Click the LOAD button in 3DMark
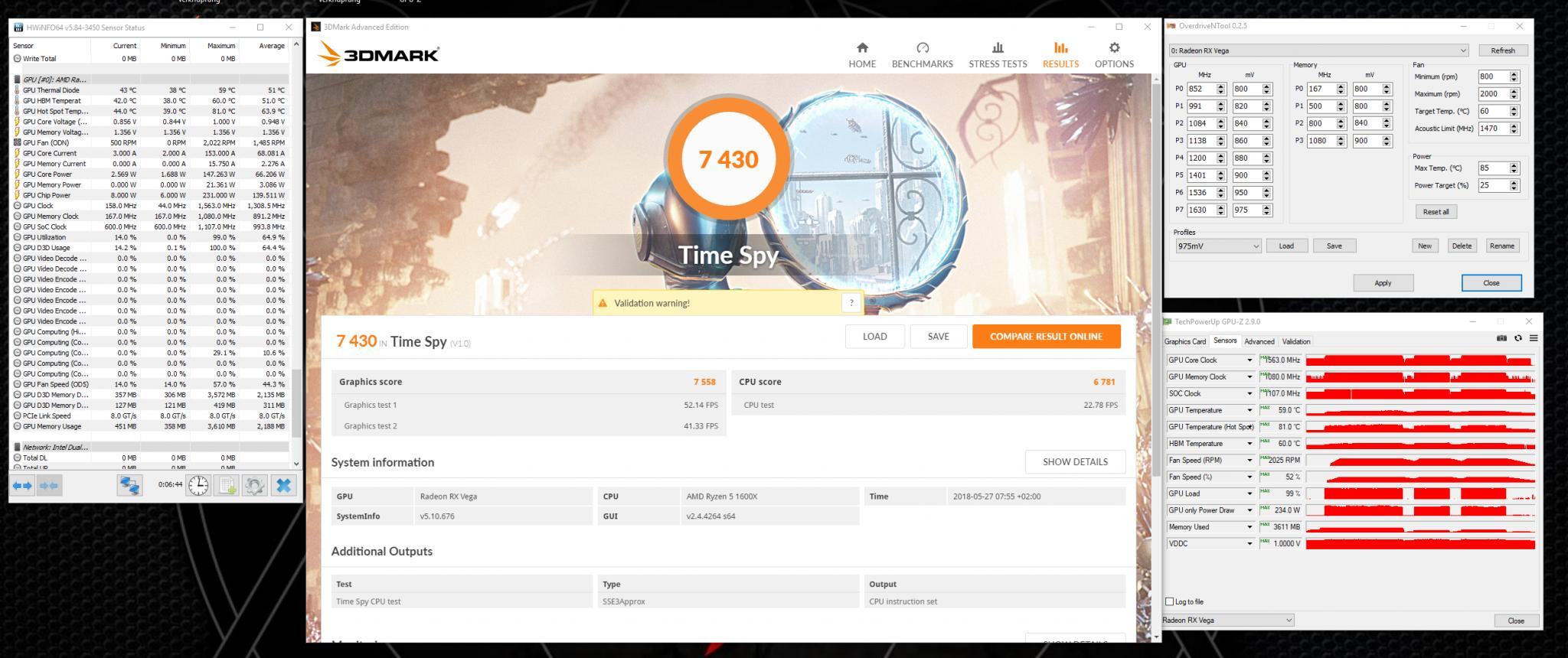This screenshot has width=1568, height=658. coord(874,337)
